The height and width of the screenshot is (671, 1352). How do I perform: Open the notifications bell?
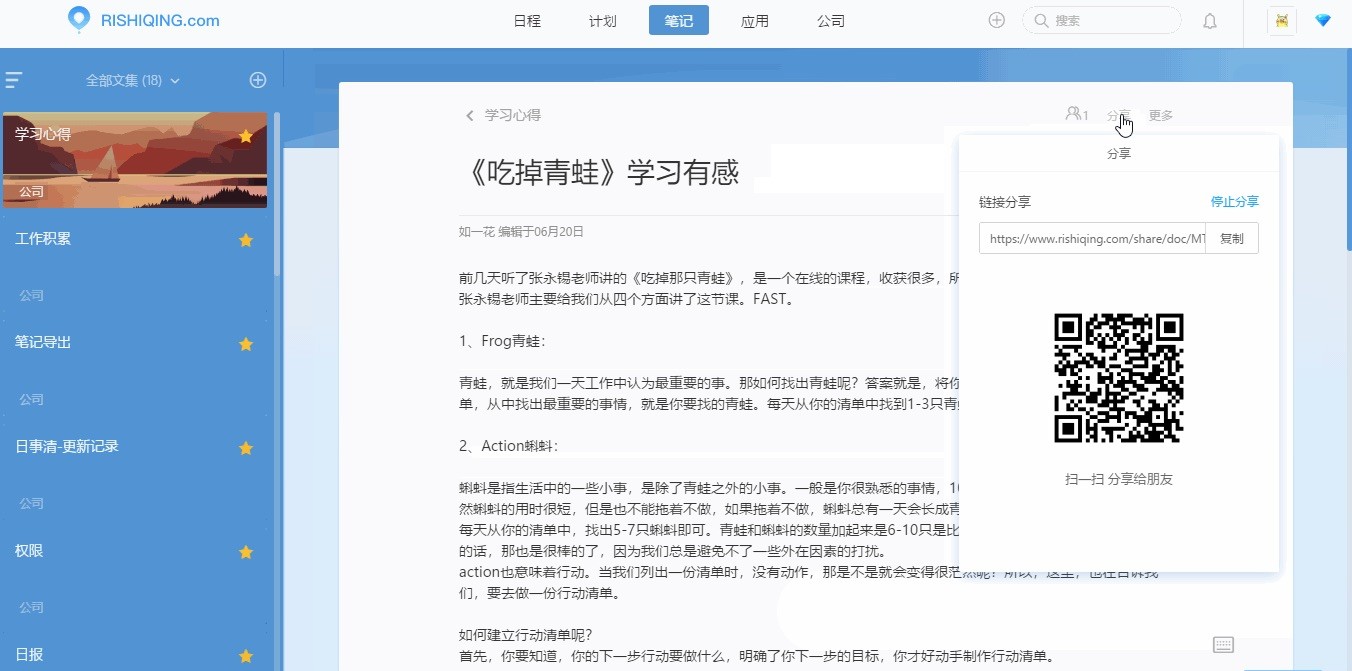click(1210, 21)
